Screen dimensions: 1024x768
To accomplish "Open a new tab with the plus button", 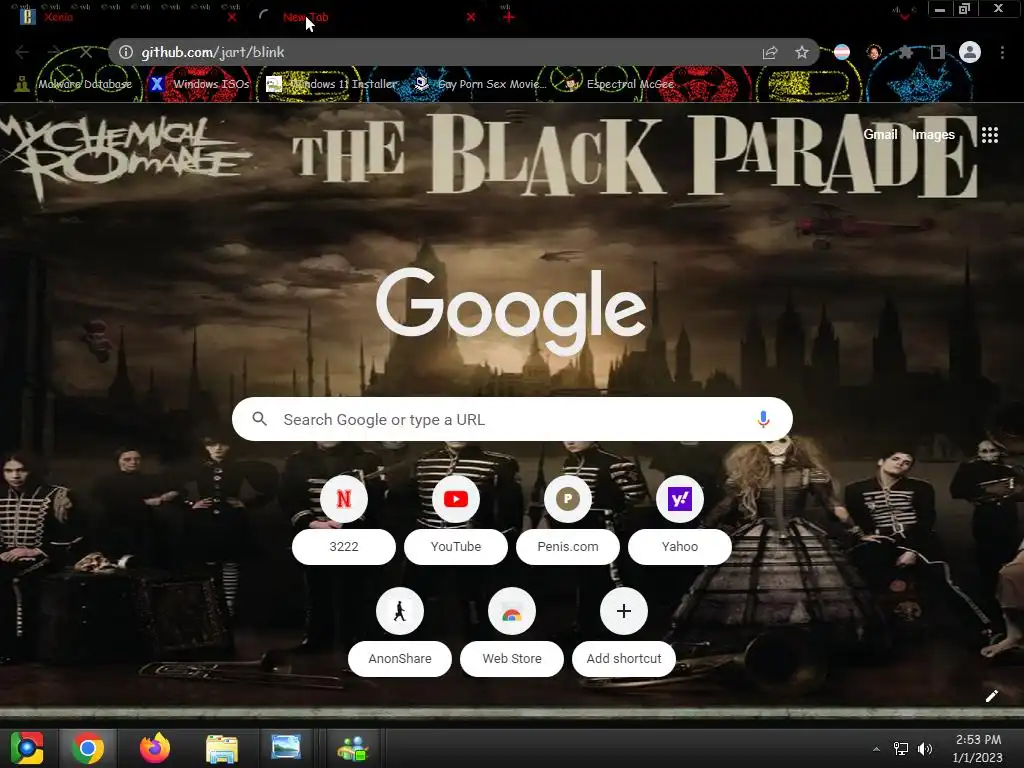I will pyautogui.click(x=509, y=18).
